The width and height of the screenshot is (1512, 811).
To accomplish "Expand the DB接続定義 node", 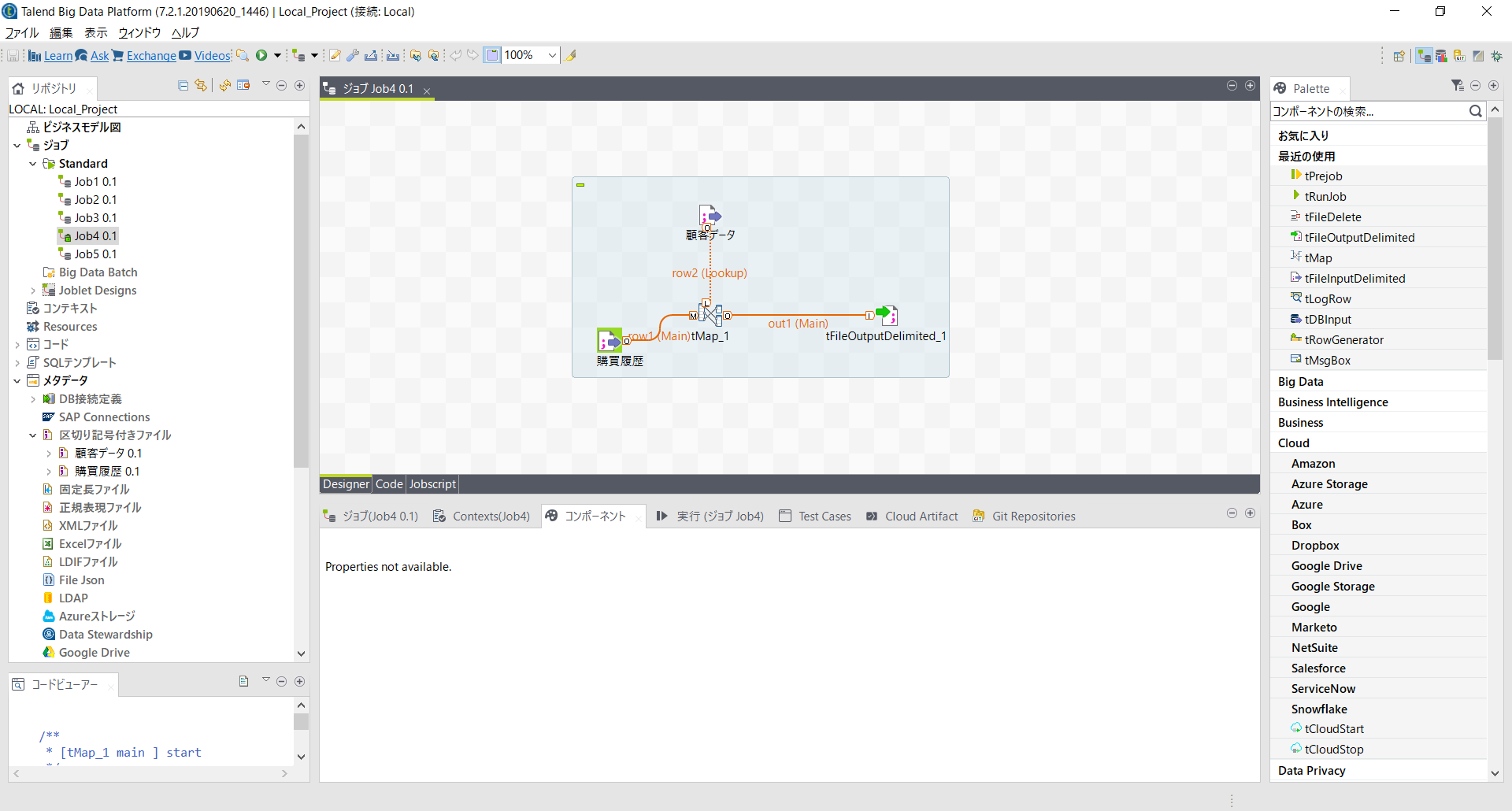I will pyautogui.click(x=33, y=399).
